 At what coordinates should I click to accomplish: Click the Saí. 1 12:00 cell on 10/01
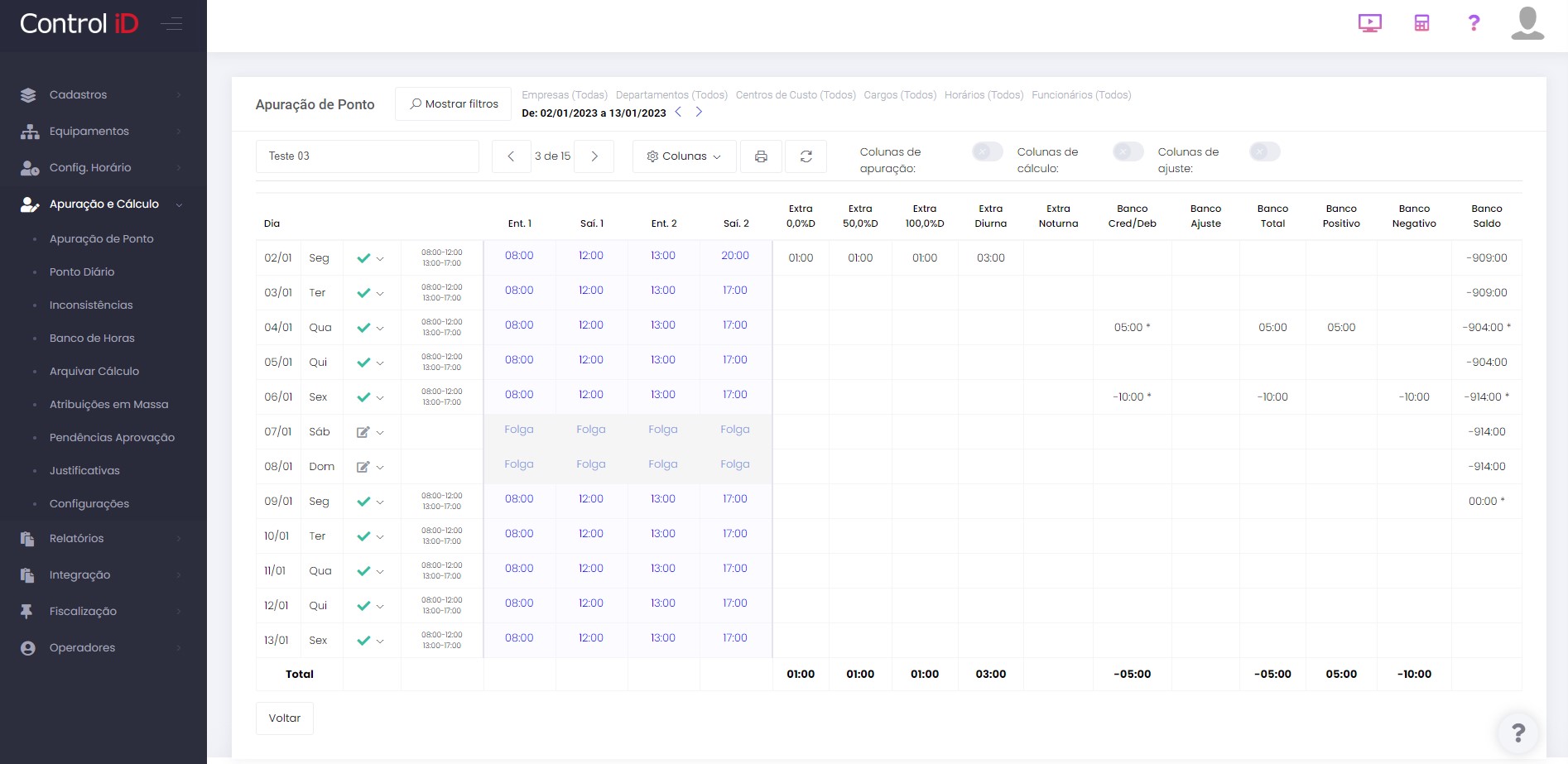pyautogui.click(x=591, y=534)
